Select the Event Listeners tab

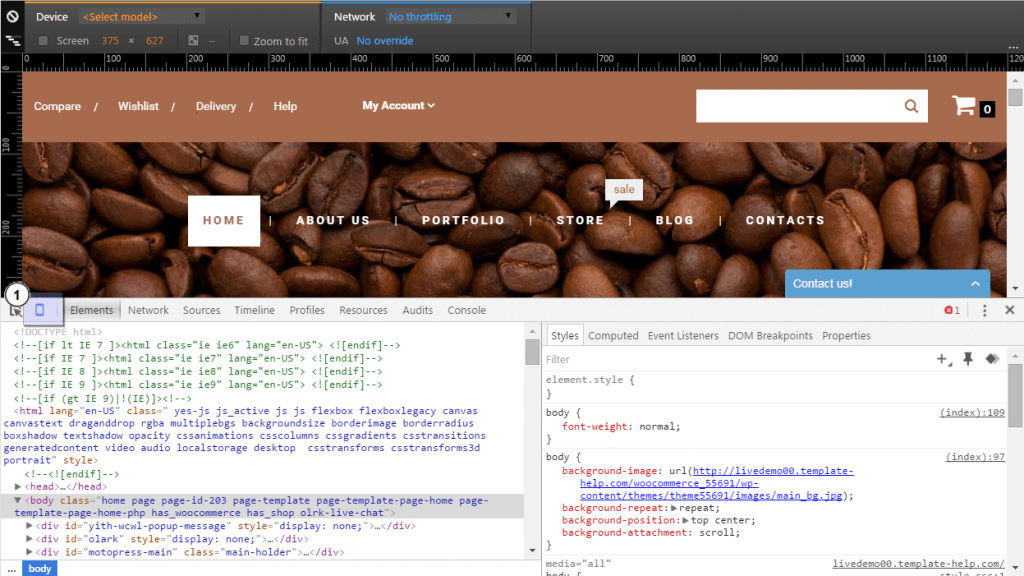pos(683,335)
